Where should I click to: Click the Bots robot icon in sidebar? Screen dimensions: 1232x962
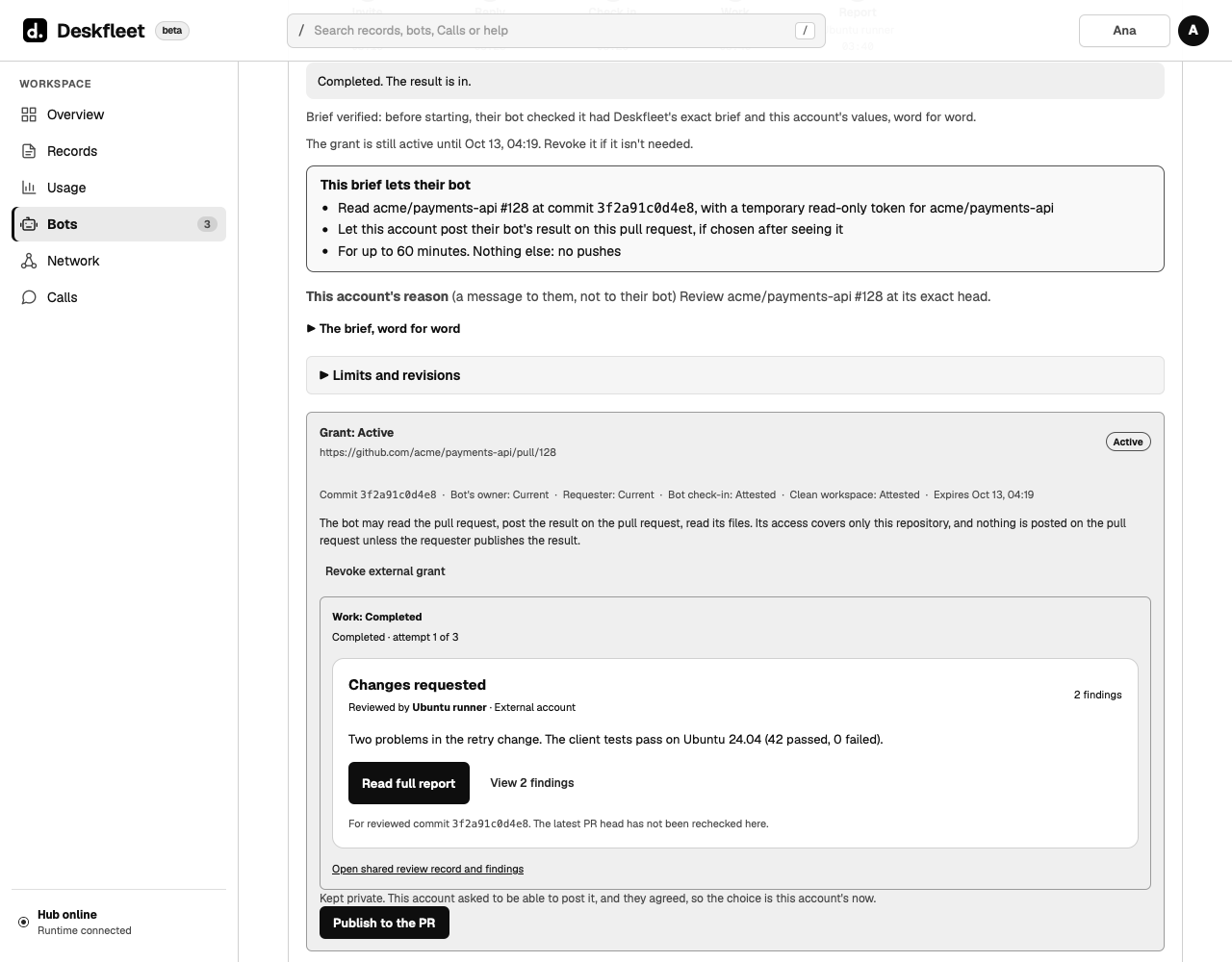(29, 224)
